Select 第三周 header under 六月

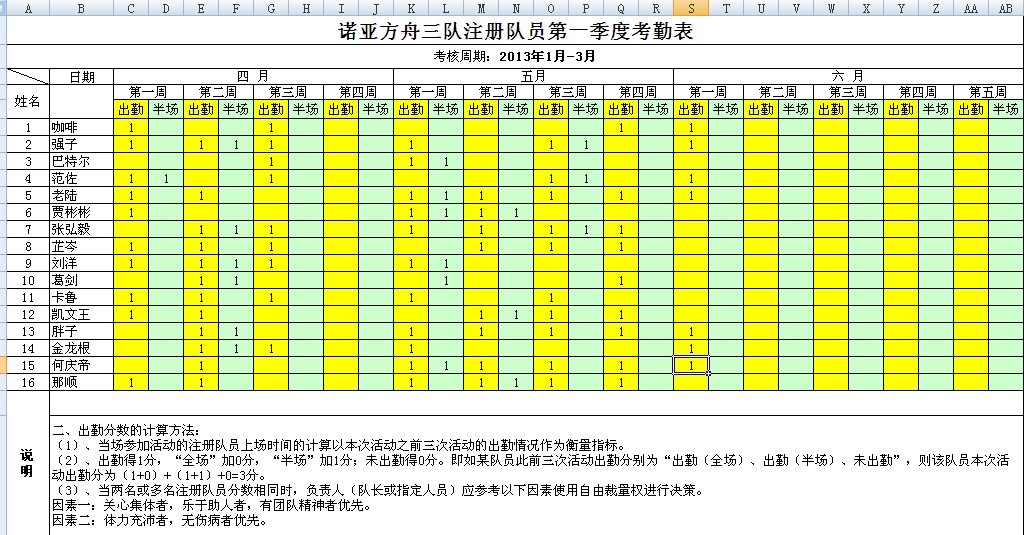point(848,92)
